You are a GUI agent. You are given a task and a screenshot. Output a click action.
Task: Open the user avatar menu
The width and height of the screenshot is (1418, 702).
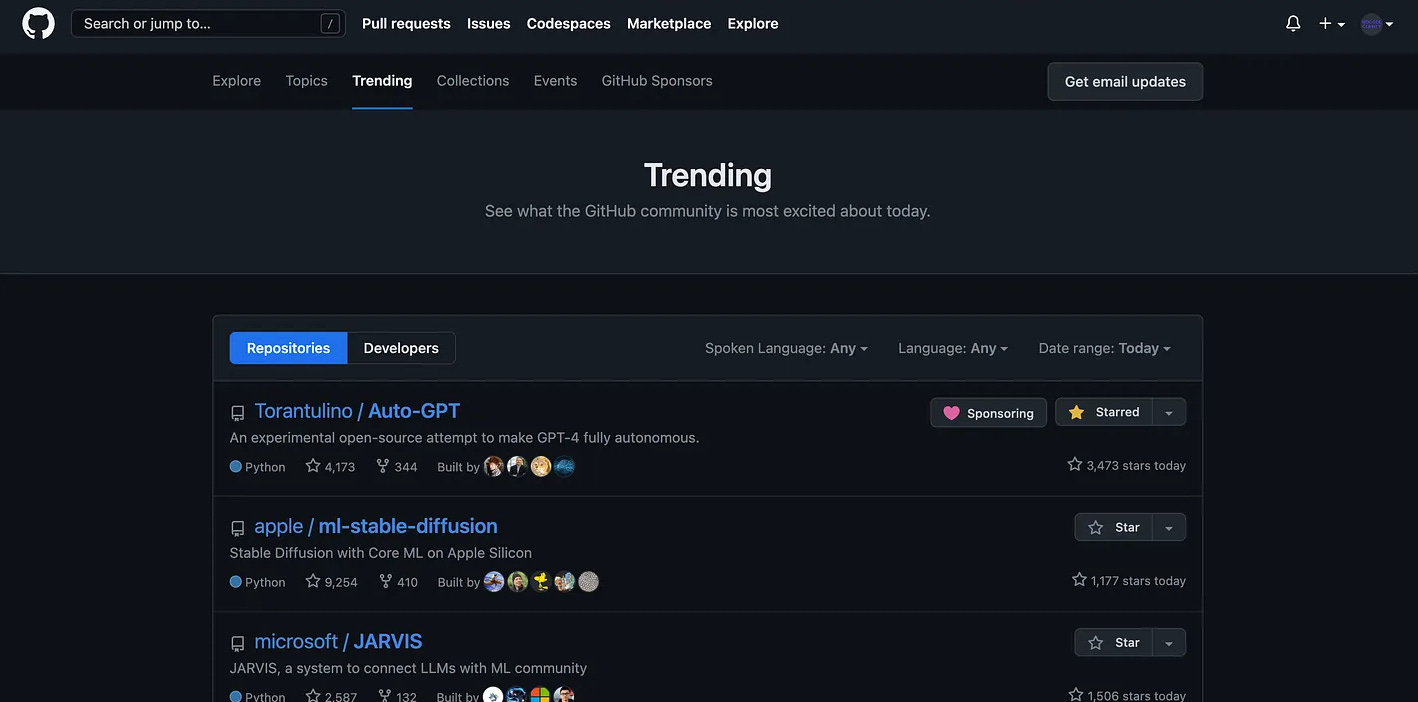[x=1377, y=24]
